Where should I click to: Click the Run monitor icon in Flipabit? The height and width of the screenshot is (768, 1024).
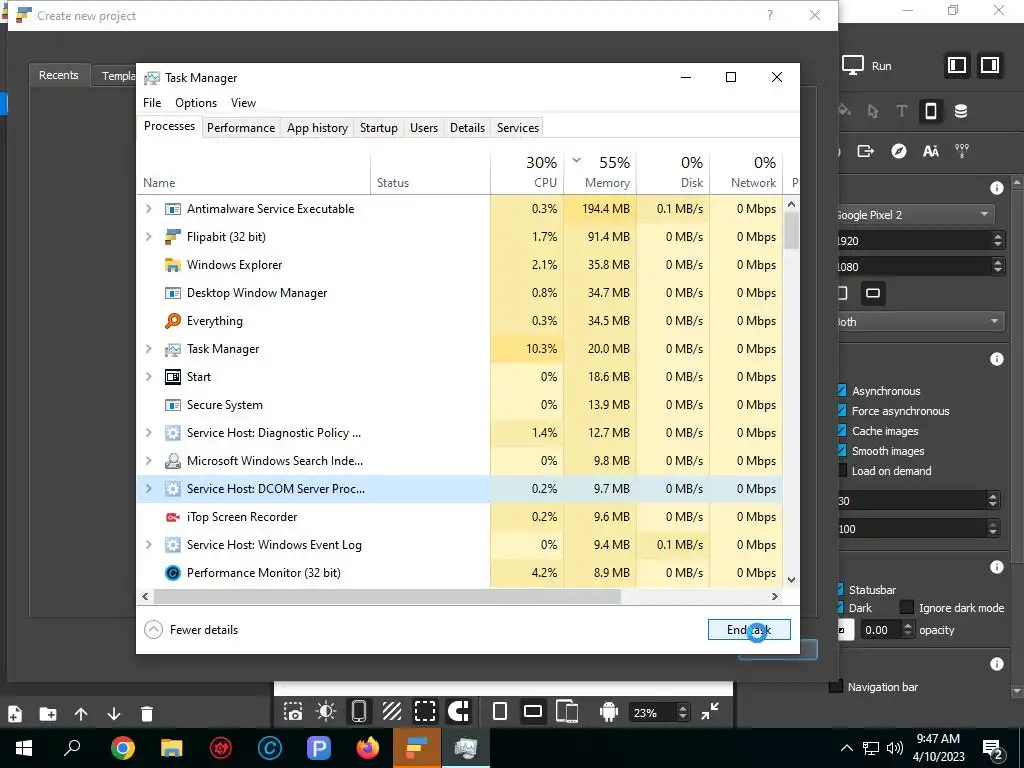pos(852,65)
